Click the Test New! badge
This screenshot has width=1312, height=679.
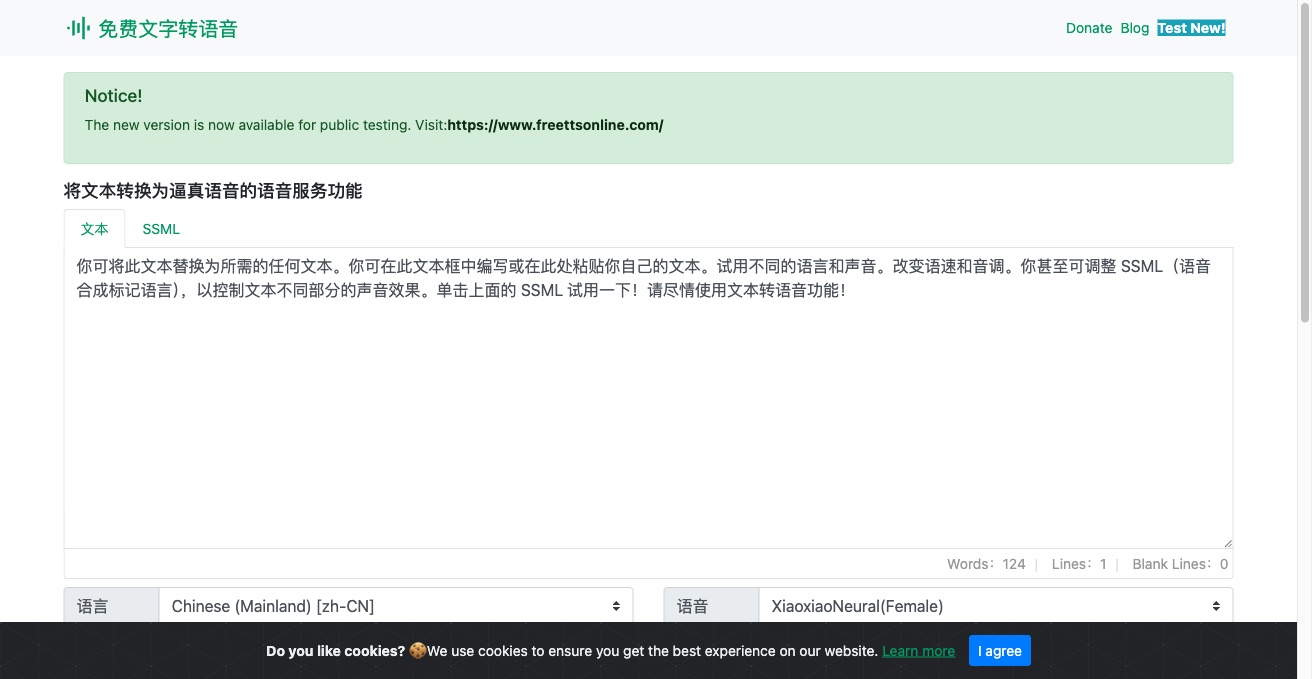pyautogui.click(x=1190, y=28)
